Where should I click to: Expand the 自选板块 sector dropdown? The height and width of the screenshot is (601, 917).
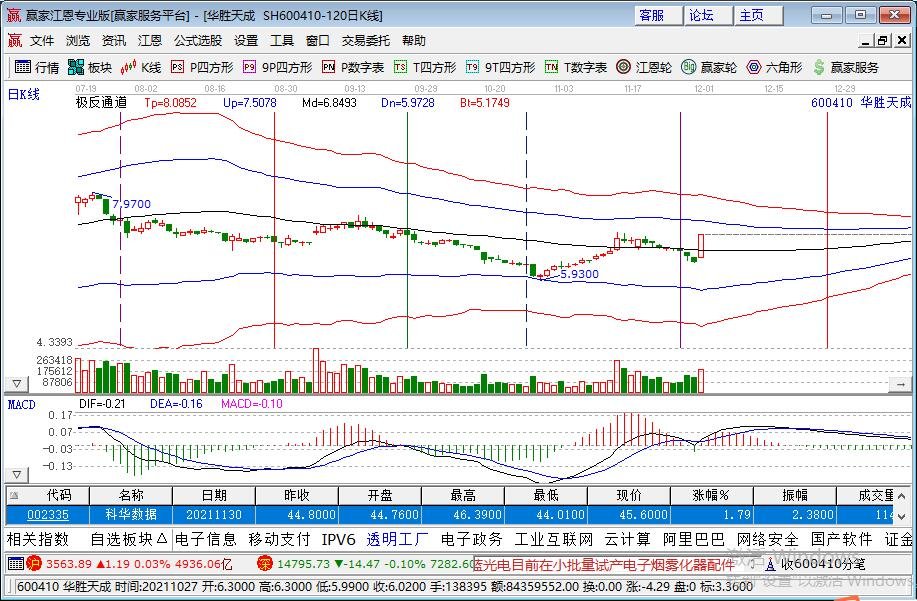[x=129, y=539]
